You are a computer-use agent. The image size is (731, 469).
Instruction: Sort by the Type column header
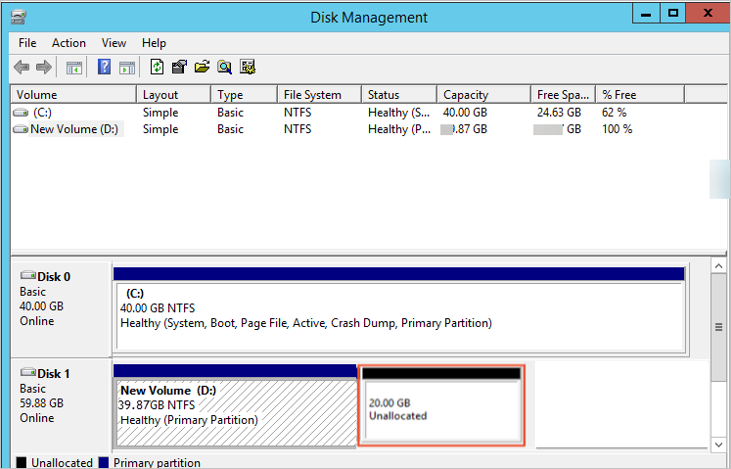tap(244, 95)
